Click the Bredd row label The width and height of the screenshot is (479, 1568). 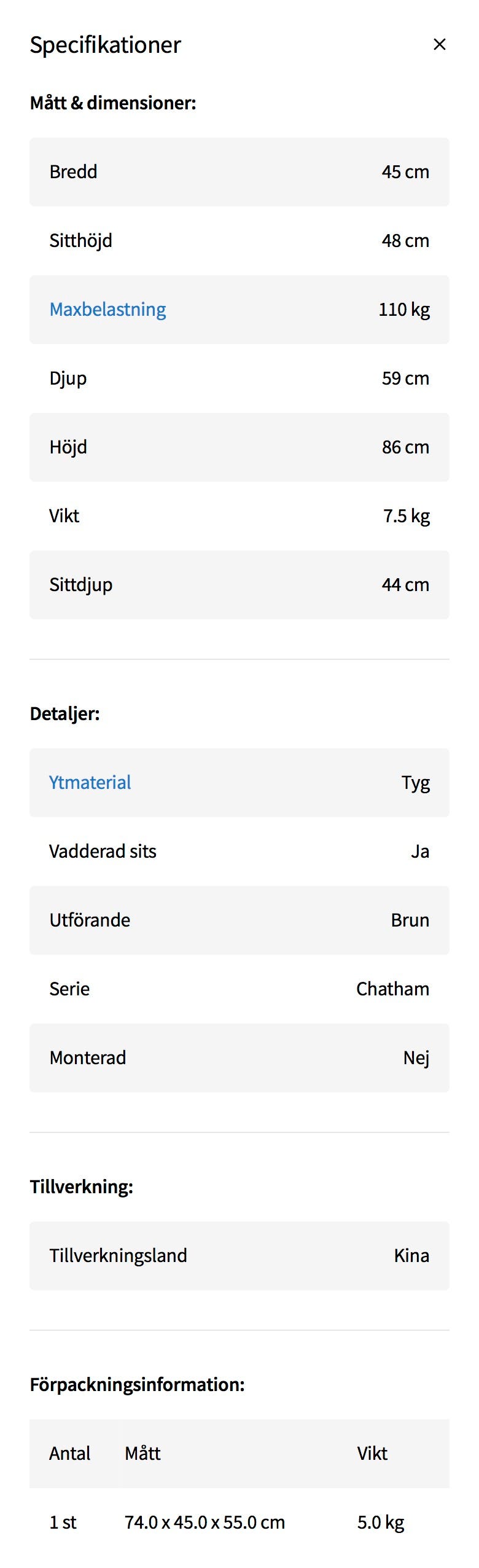point(73,171)
